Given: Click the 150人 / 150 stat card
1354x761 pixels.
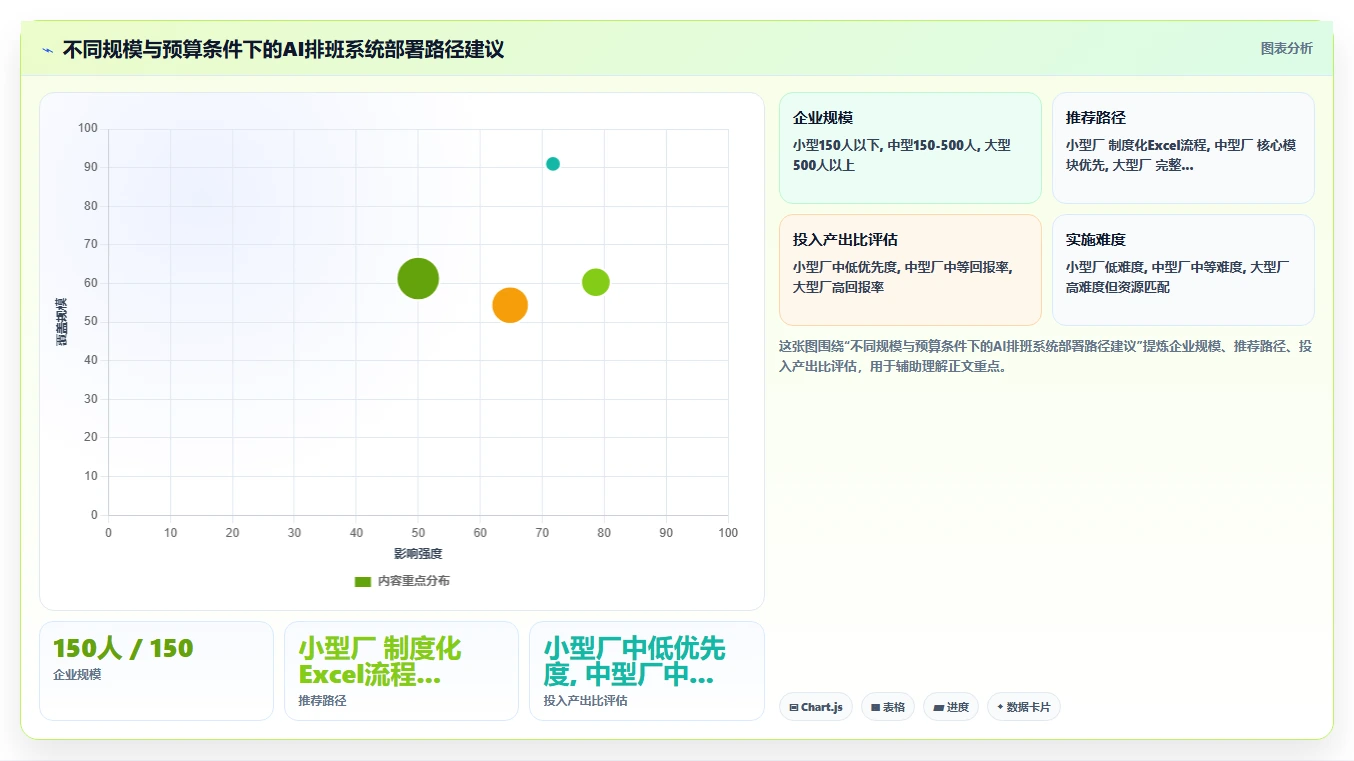Looking at the screenshot, I should pyautogui.click(x=156, y=671).
